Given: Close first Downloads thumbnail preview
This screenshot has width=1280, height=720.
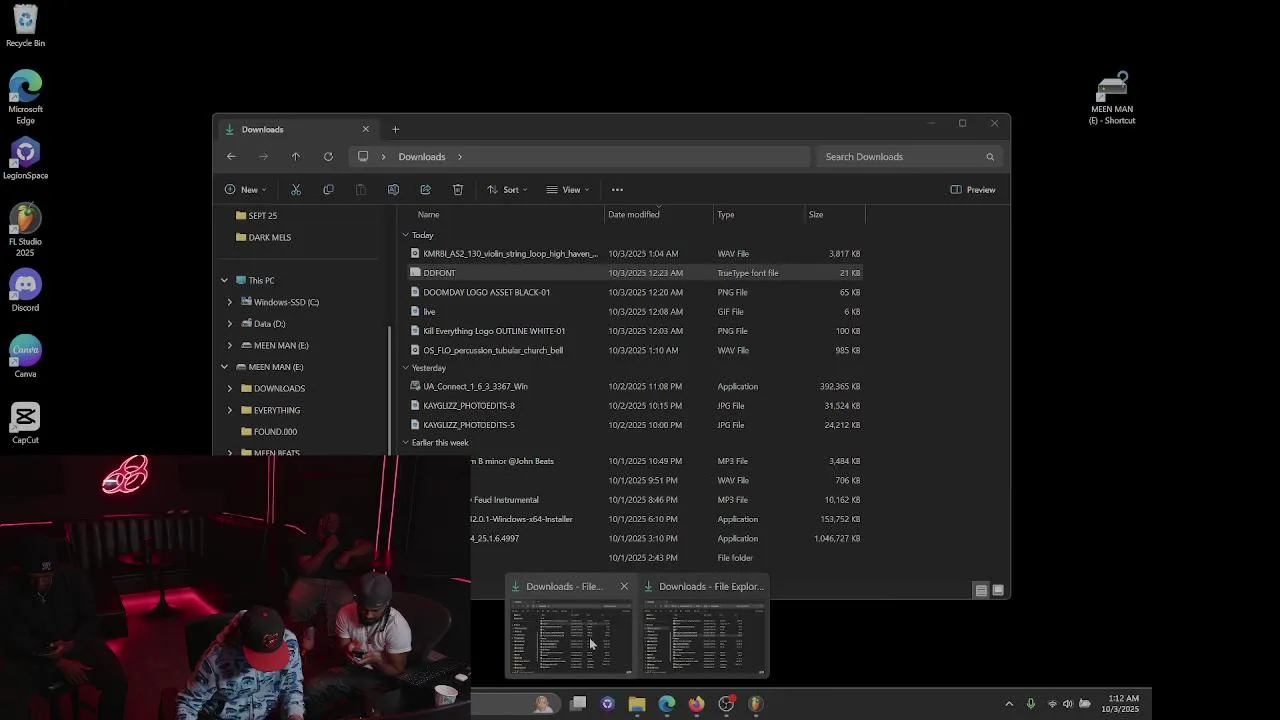Looking at the screenshot, I should point(624,587).
